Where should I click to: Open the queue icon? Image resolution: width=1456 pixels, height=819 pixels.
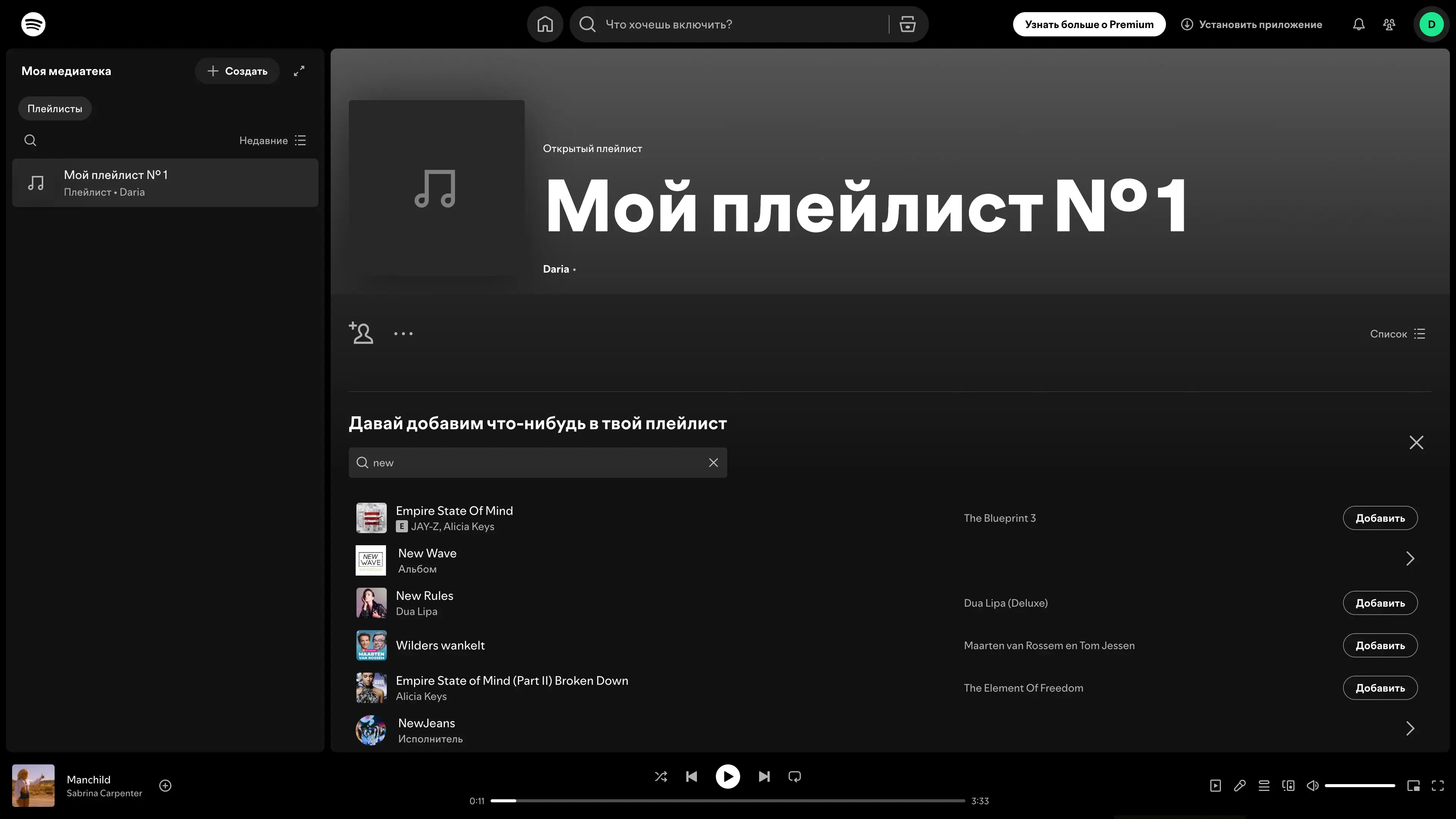pos(1264,786)
